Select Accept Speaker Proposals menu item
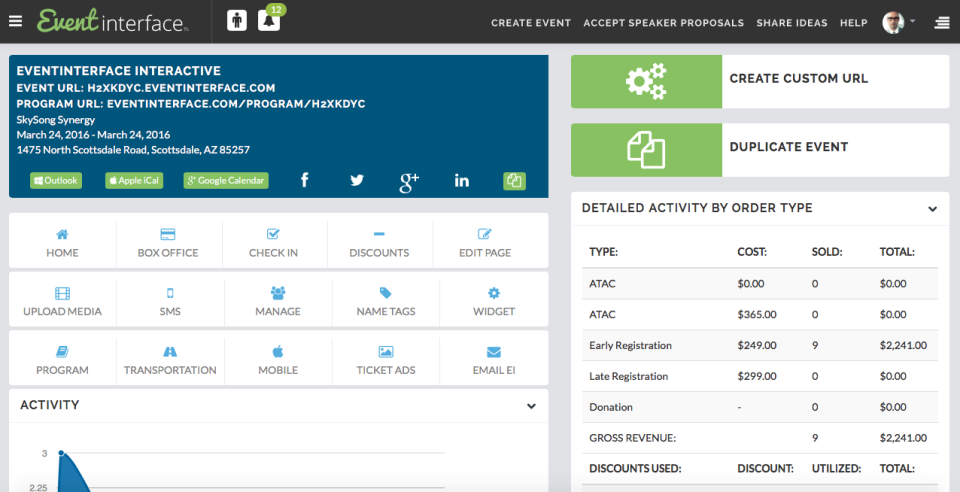This screenshot has width=960, height=492. coord(664,23)
